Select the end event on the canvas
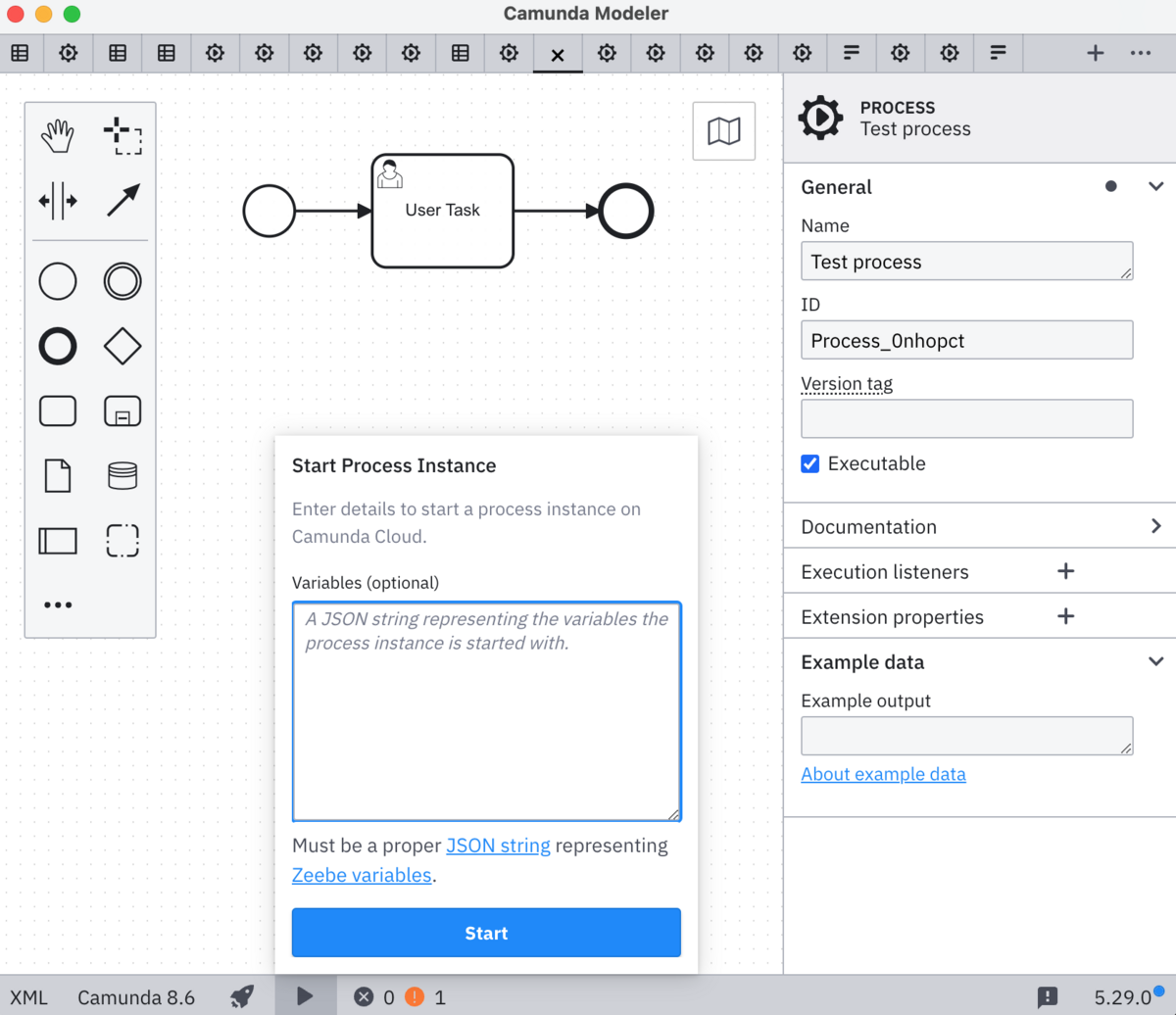 coord(626,211)
